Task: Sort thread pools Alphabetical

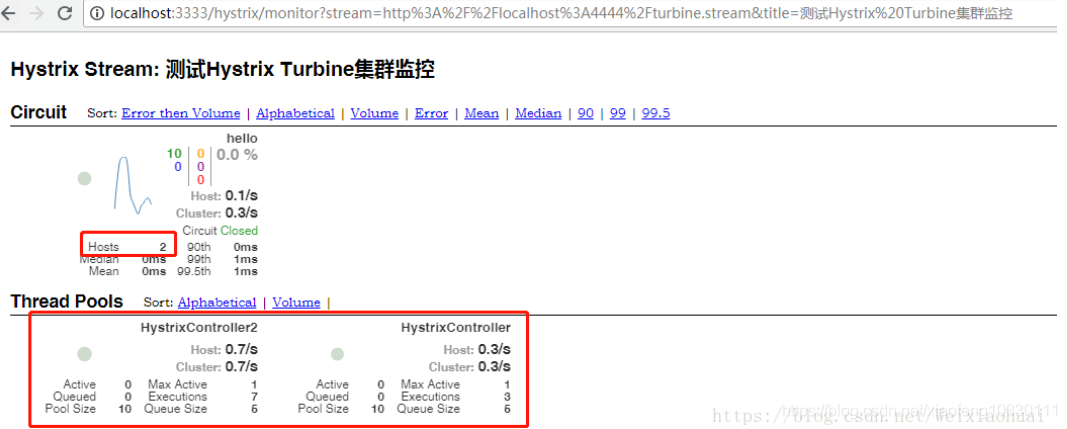Action: point(217,302)
